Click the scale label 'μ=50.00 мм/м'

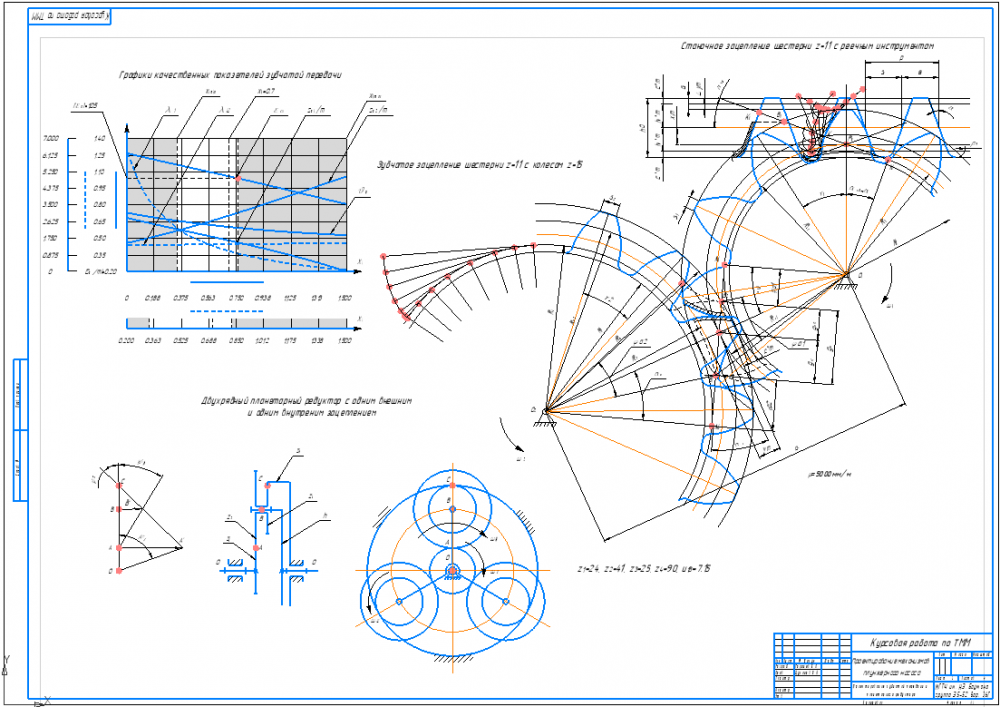click(829, 474)
